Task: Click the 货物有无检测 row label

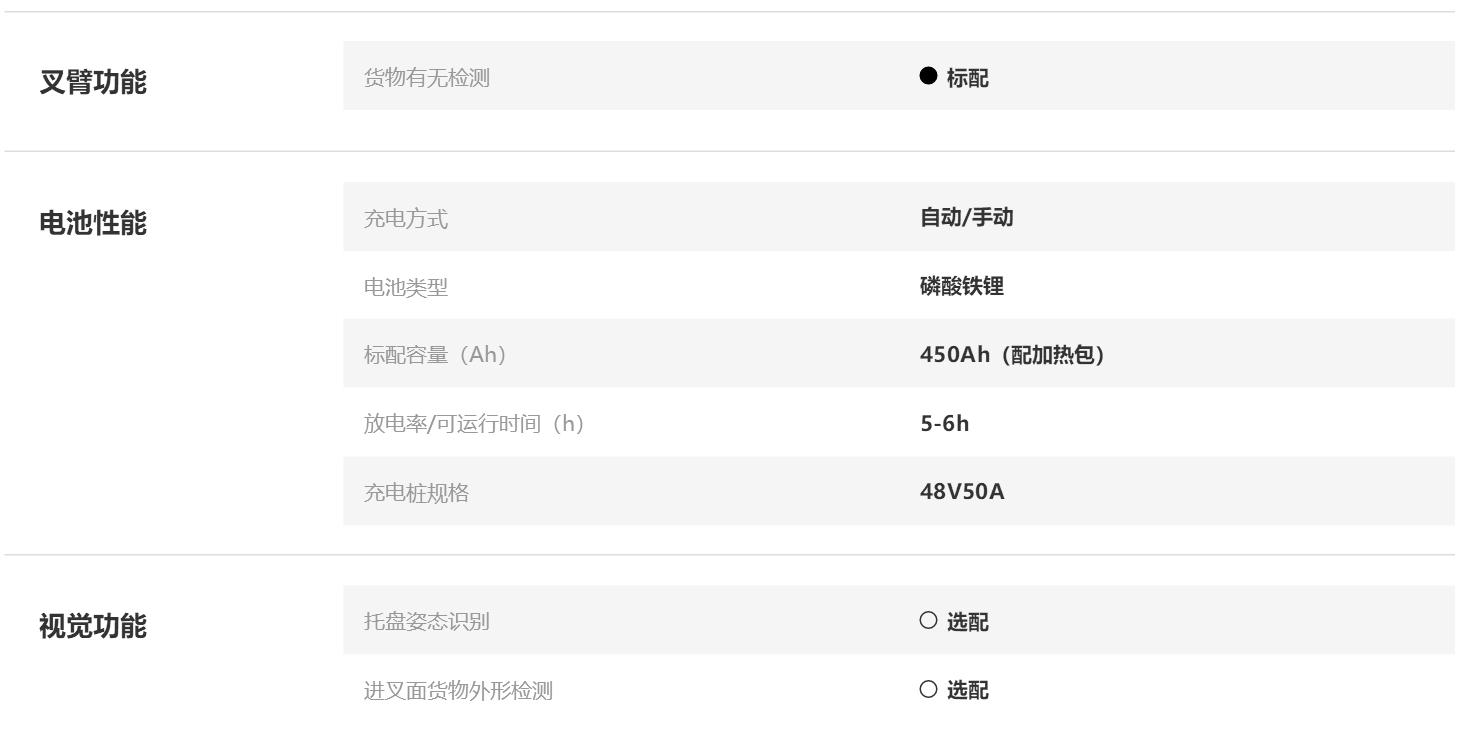Action: (x=427, y=77)
